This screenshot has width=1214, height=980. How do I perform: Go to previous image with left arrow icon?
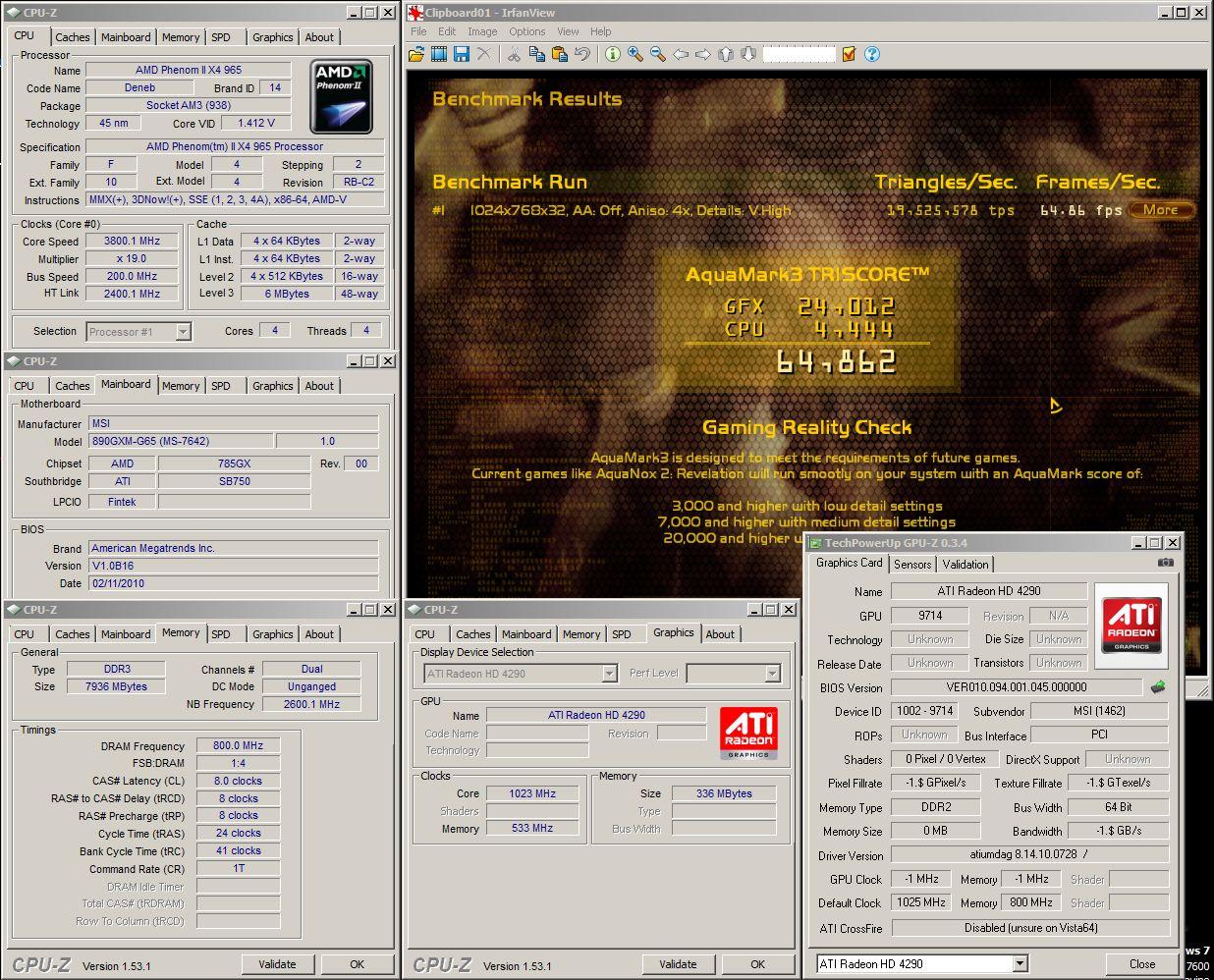tap(681, 54)
